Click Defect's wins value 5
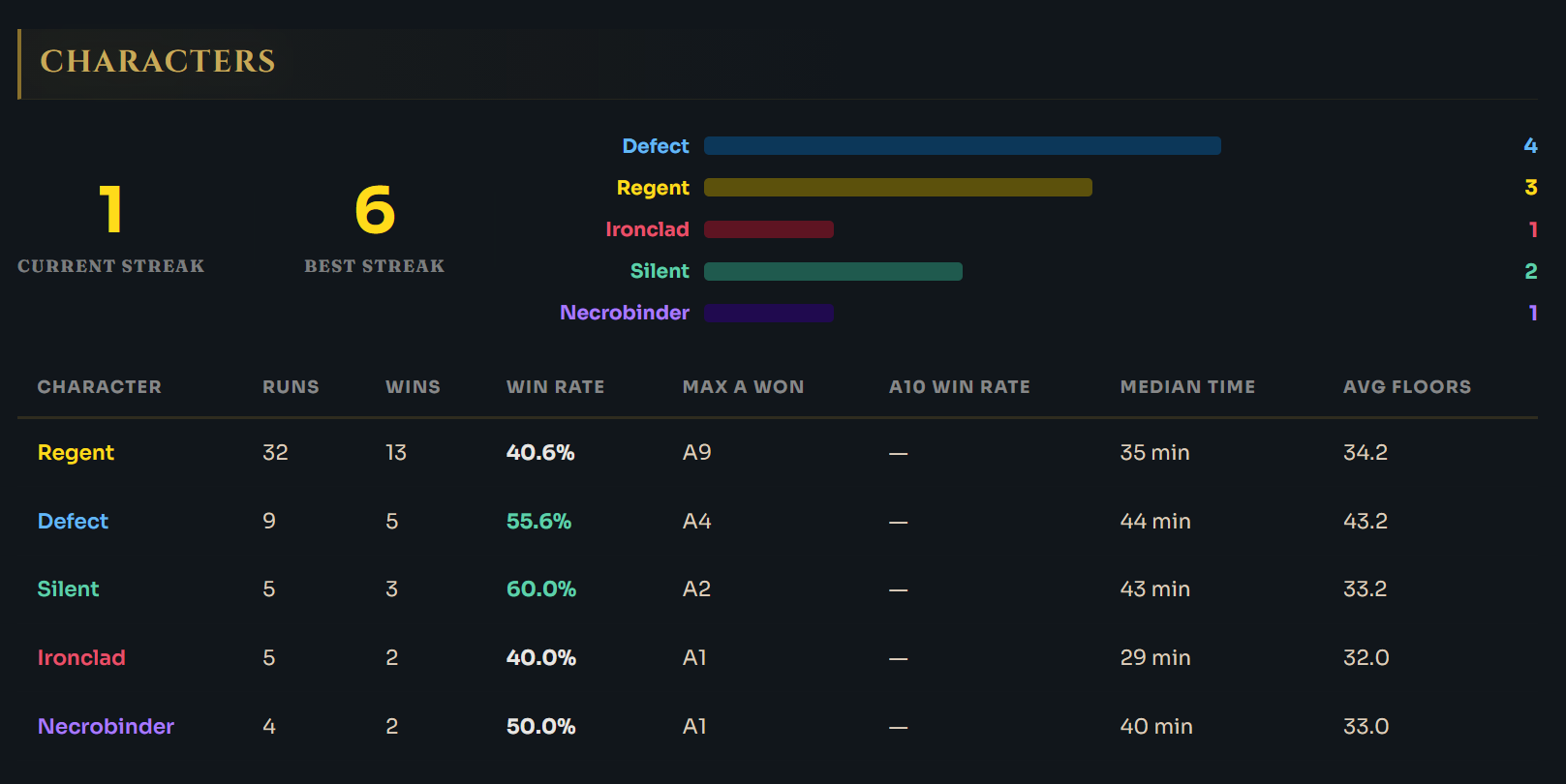This screenshot has width=1566, height=784. click(391, 522)
